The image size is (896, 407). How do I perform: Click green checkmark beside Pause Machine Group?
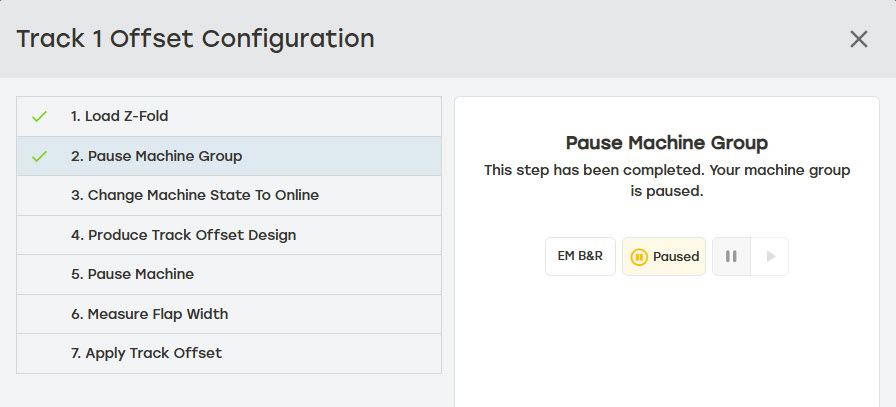coord(40,156)
